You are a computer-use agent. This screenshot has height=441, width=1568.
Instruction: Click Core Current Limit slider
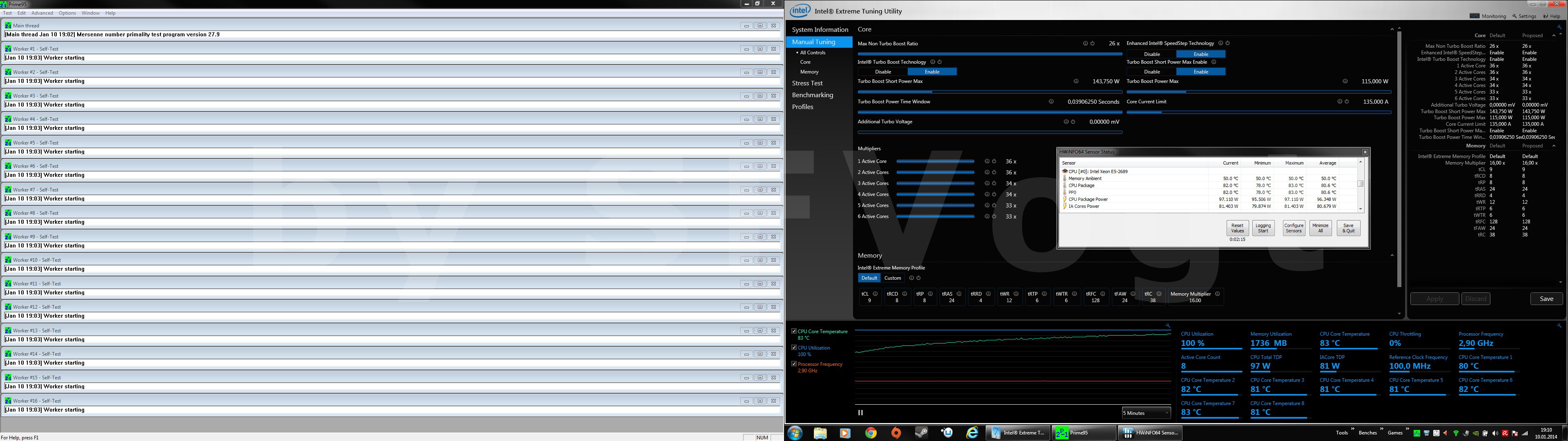point(1259,112)
